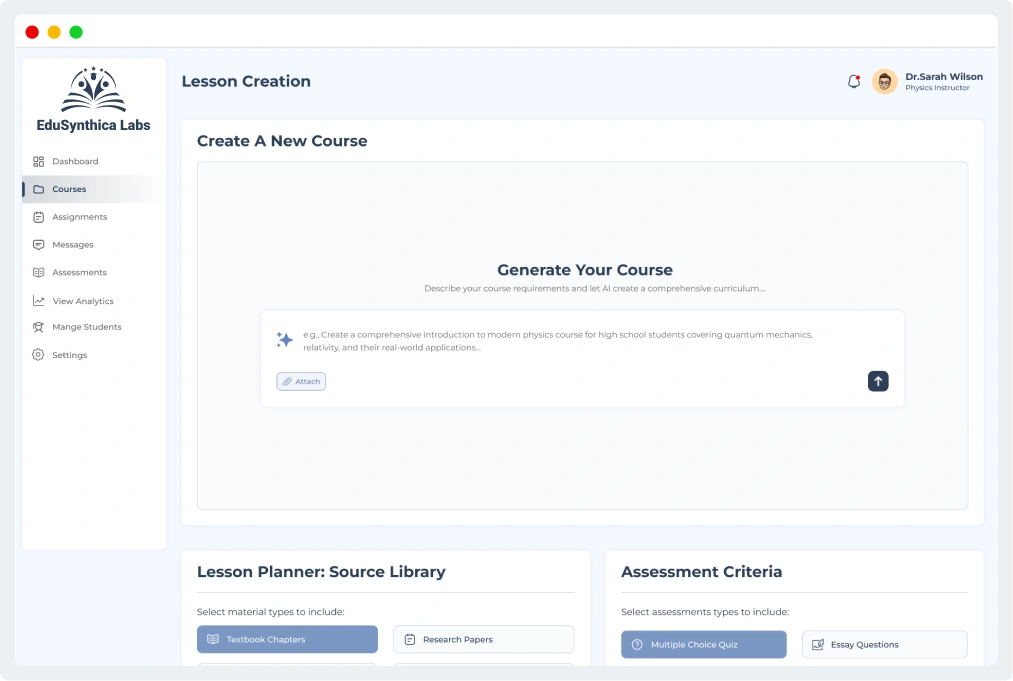Screen dimensions: 1013x681
Task: Toggle the Multiple Choice Quiz assessment type
Action: (703, 645)
